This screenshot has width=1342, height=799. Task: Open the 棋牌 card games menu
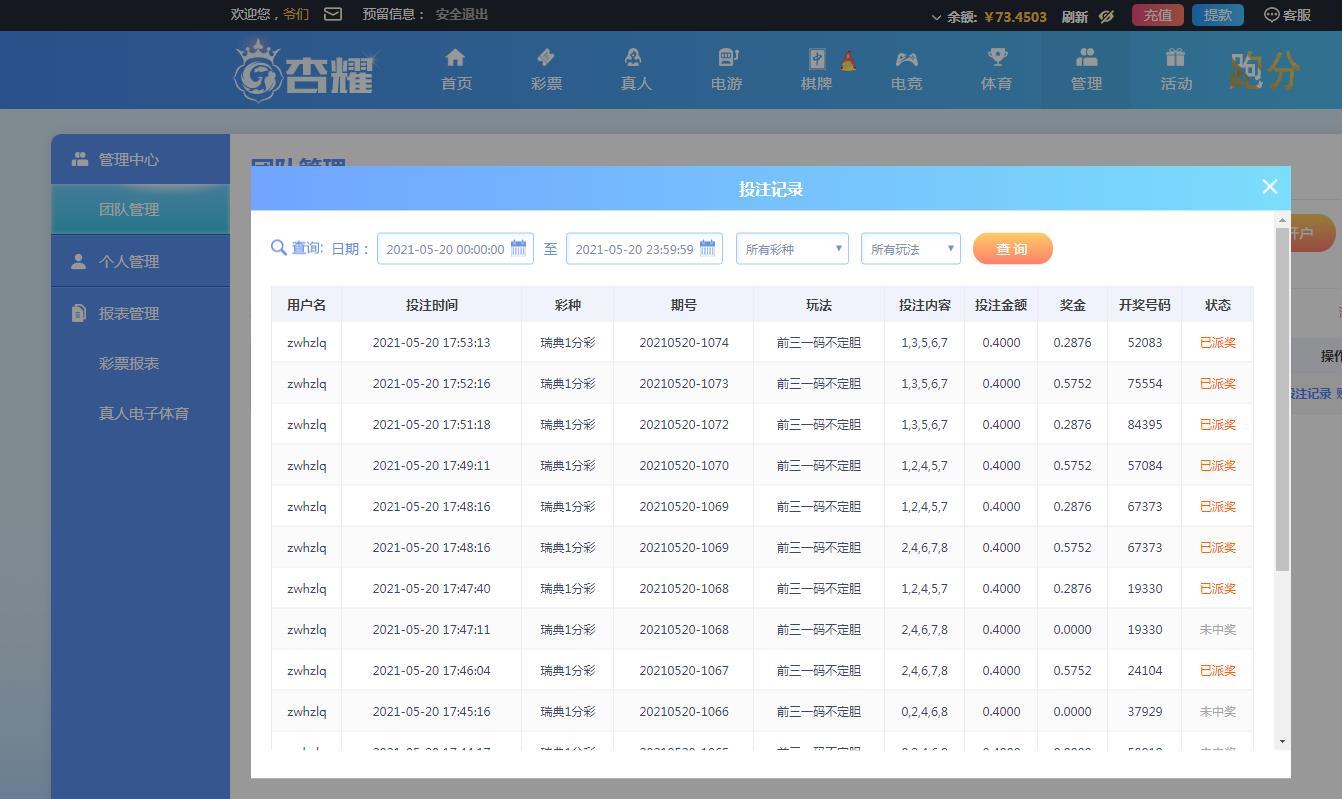coord(817,70)
